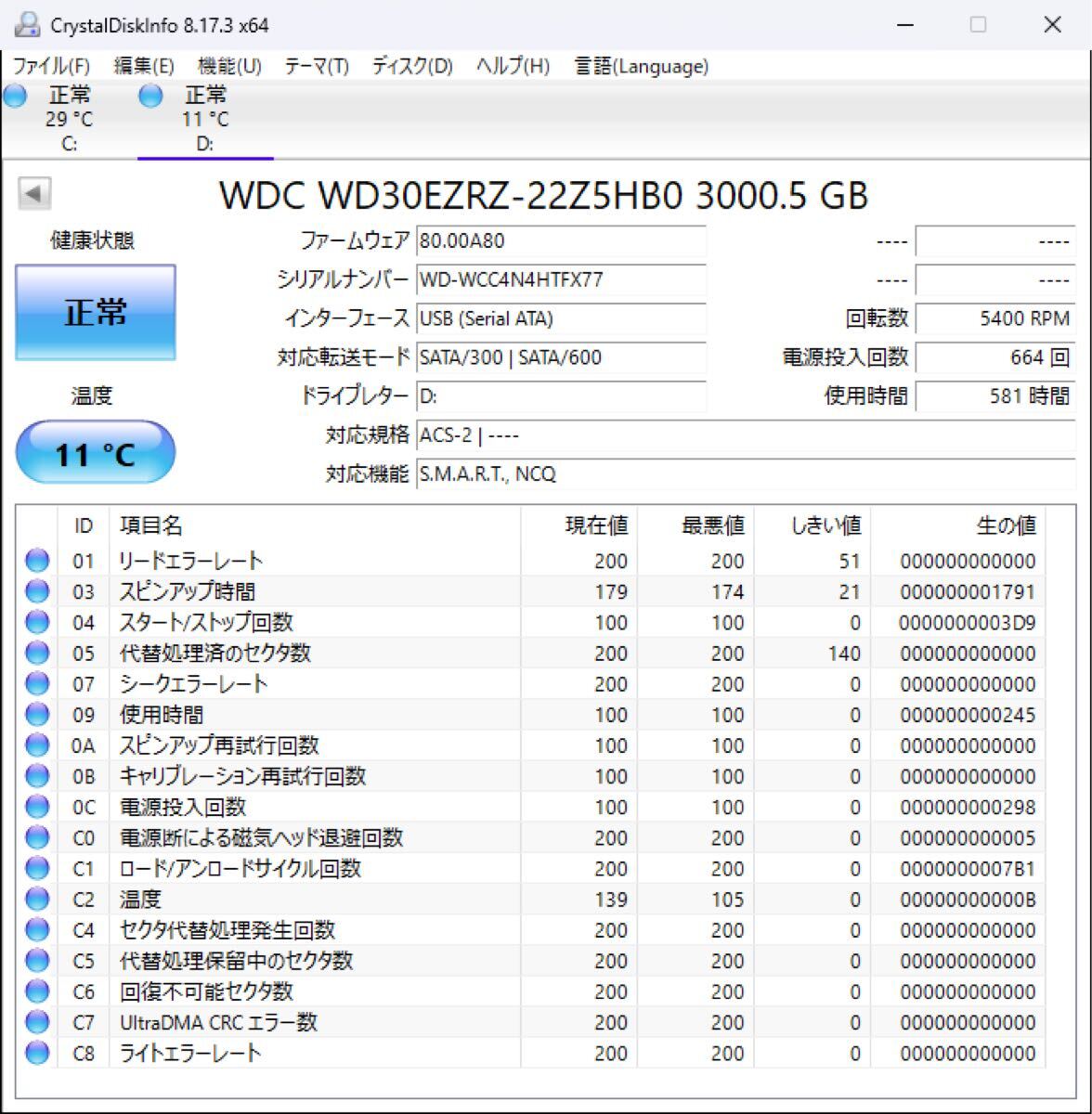
Task: Click raw value 000000000298
Action: (968, 808)
